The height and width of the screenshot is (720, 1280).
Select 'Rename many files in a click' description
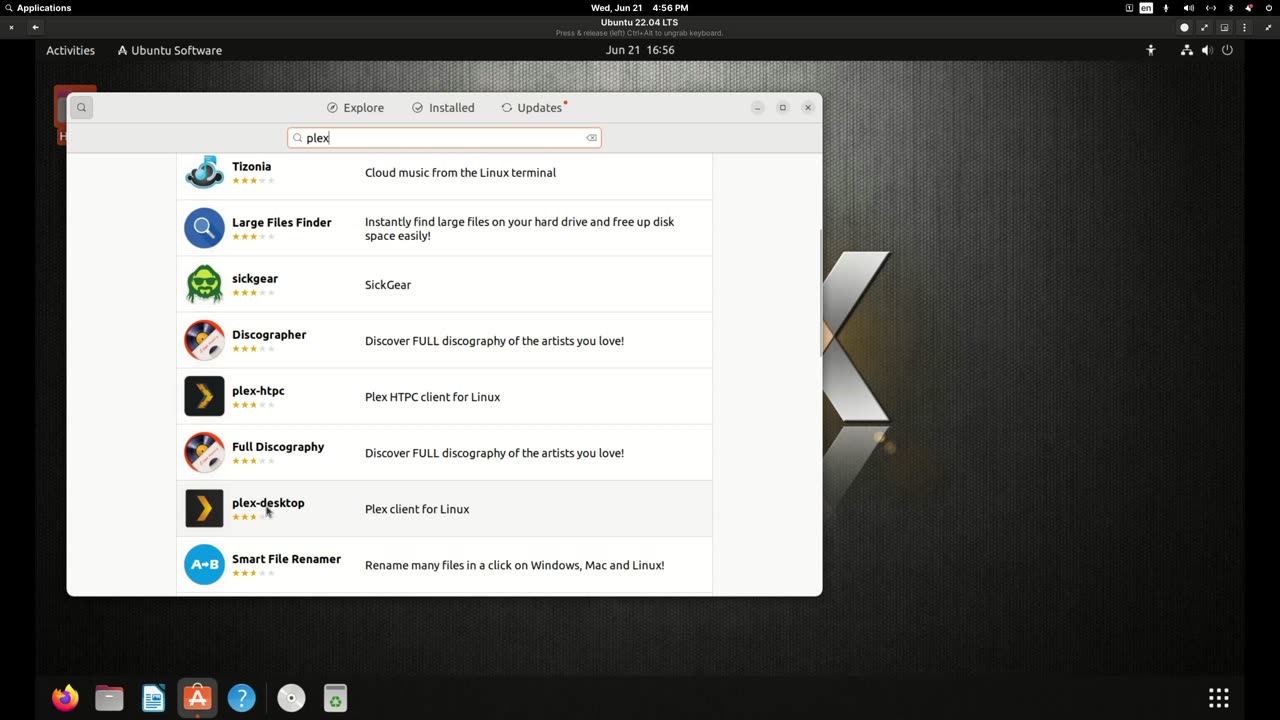coord(514,565)
